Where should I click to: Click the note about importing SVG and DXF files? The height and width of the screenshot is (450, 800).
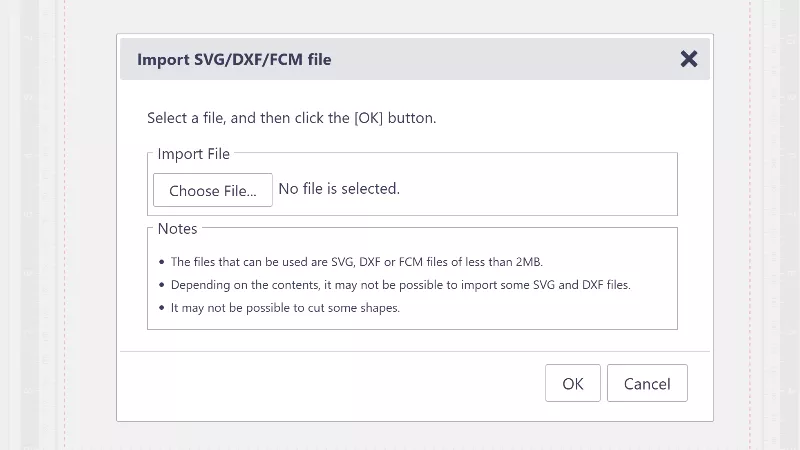point(400,285)
